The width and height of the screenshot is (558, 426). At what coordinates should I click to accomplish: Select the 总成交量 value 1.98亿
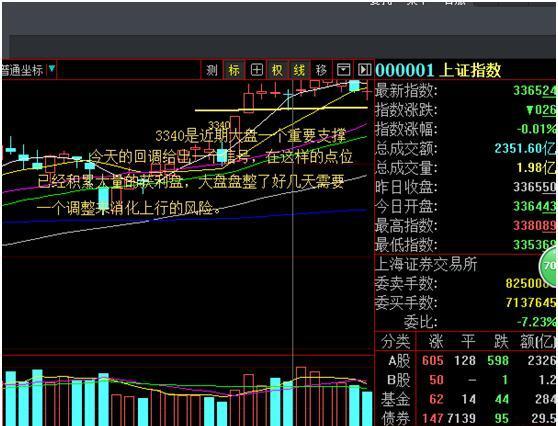536,167
